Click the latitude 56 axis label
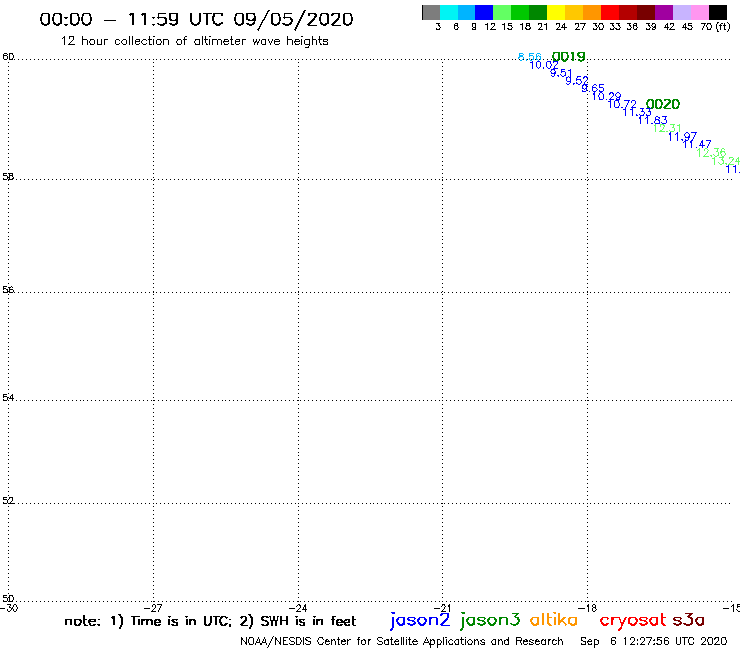 click(x=8, y=289)
